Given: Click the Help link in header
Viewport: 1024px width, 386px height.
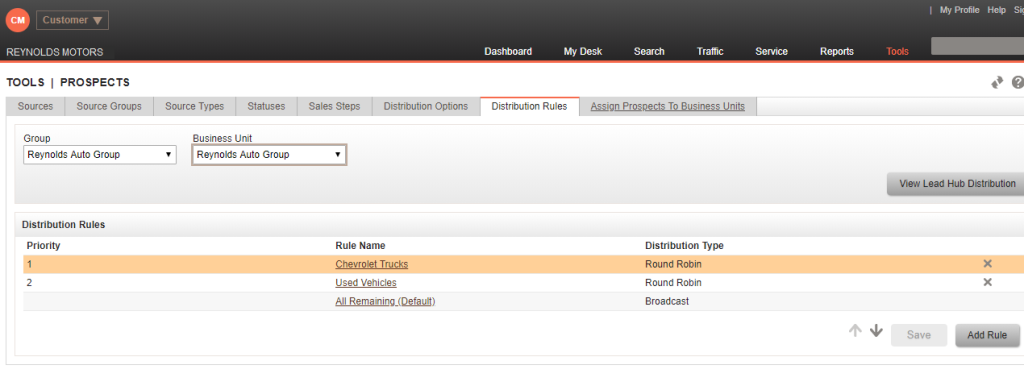Looking at the screenshot, I should tap(997, 10).
